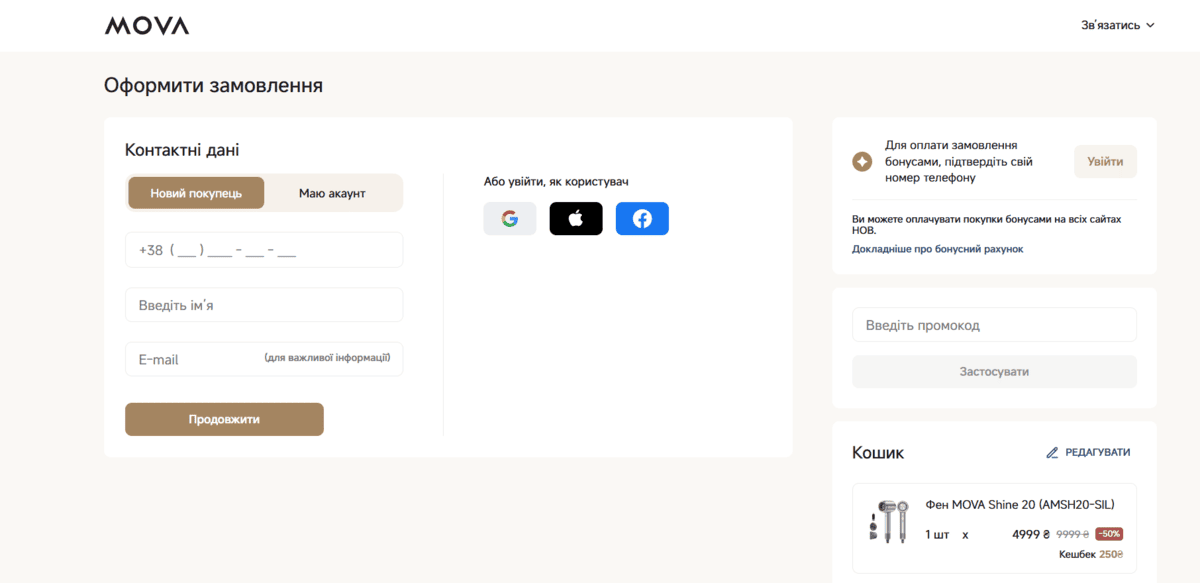Image resolution: width=1200 pixels, height=583 pixels.
Task: Open the Фен MOVA Shine 20 product title
Action: [x=1020, y=504]
